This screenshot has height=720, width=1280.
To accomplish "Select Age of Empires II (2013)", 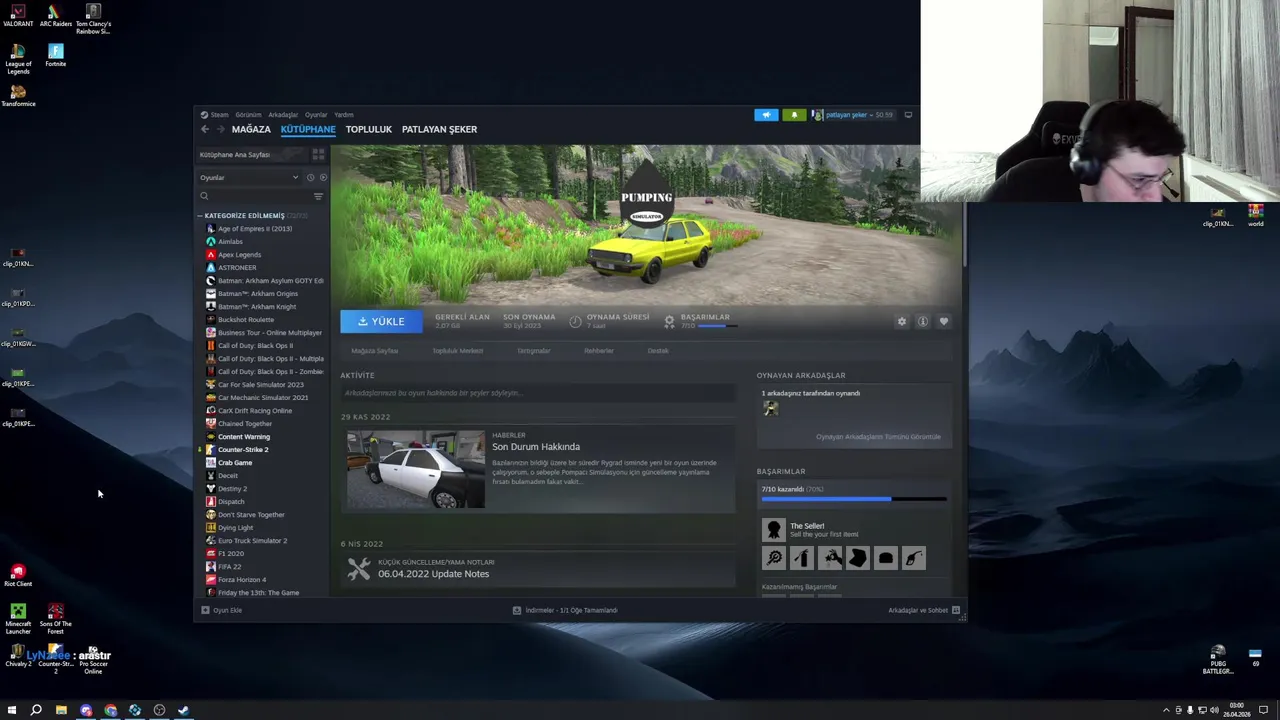I will click(255, 229).
